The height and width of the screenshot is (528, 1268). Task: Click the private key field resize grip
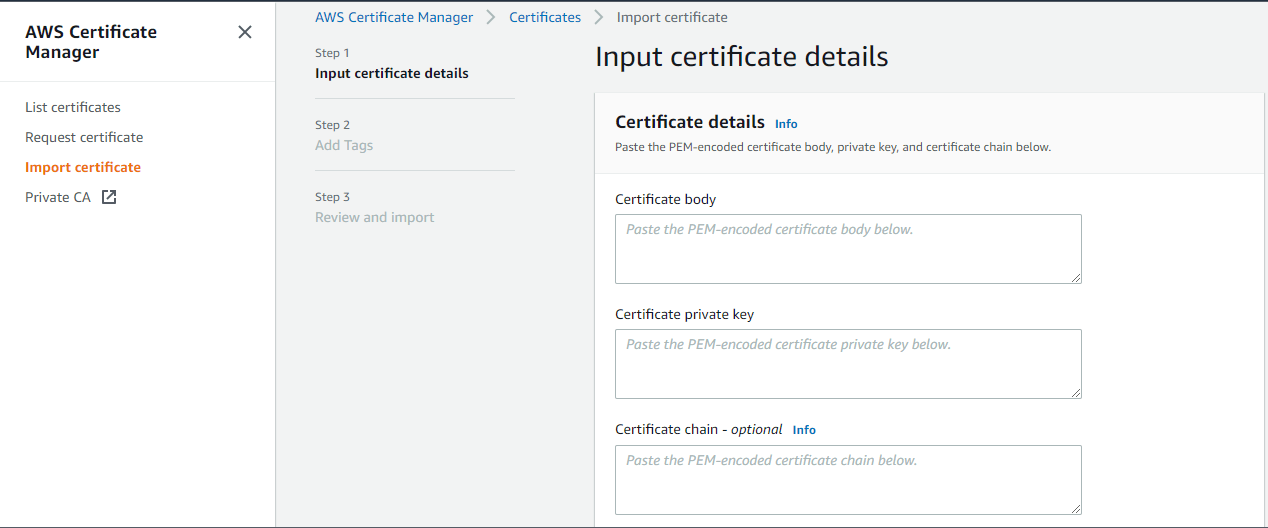coord(1075,392)
